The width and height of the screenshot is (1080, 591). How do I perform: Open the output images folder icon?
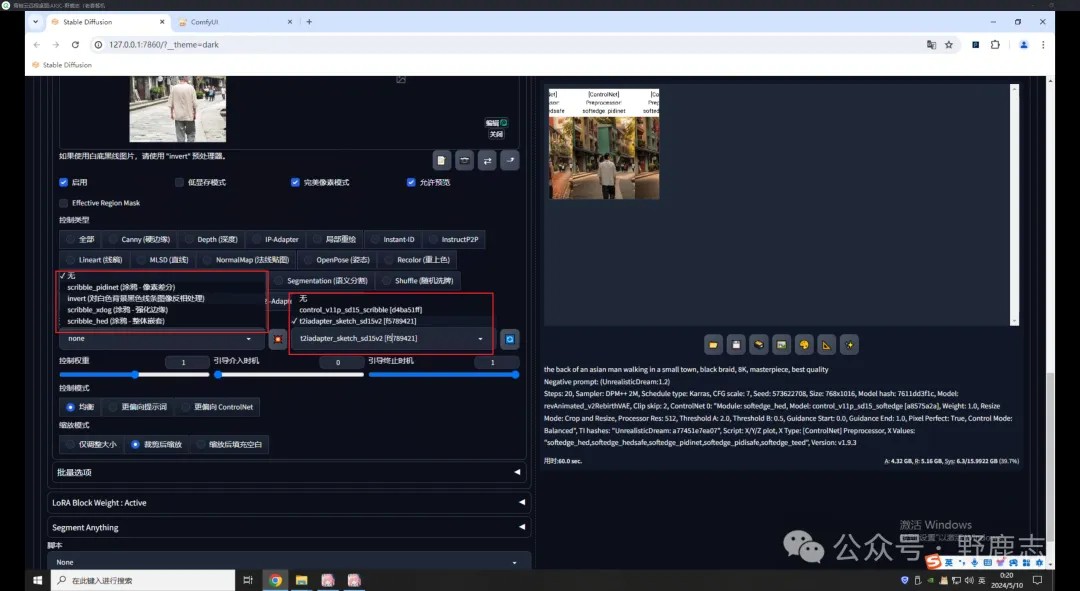(x=713, y=344)
